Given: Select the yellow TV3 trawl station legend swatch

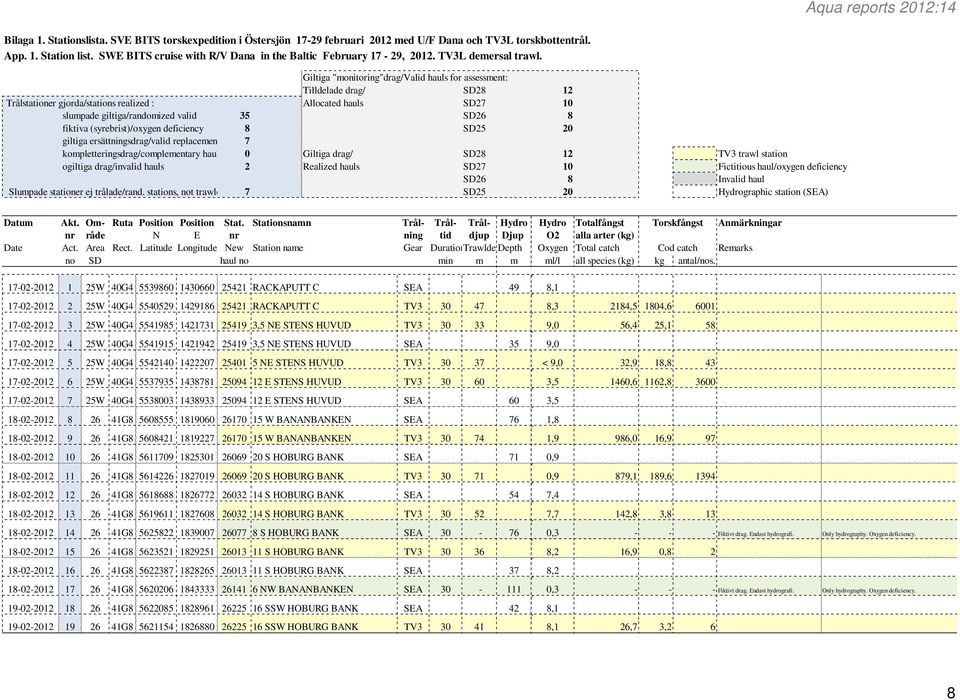Looking at the screenshot, I should click(694, 154).
